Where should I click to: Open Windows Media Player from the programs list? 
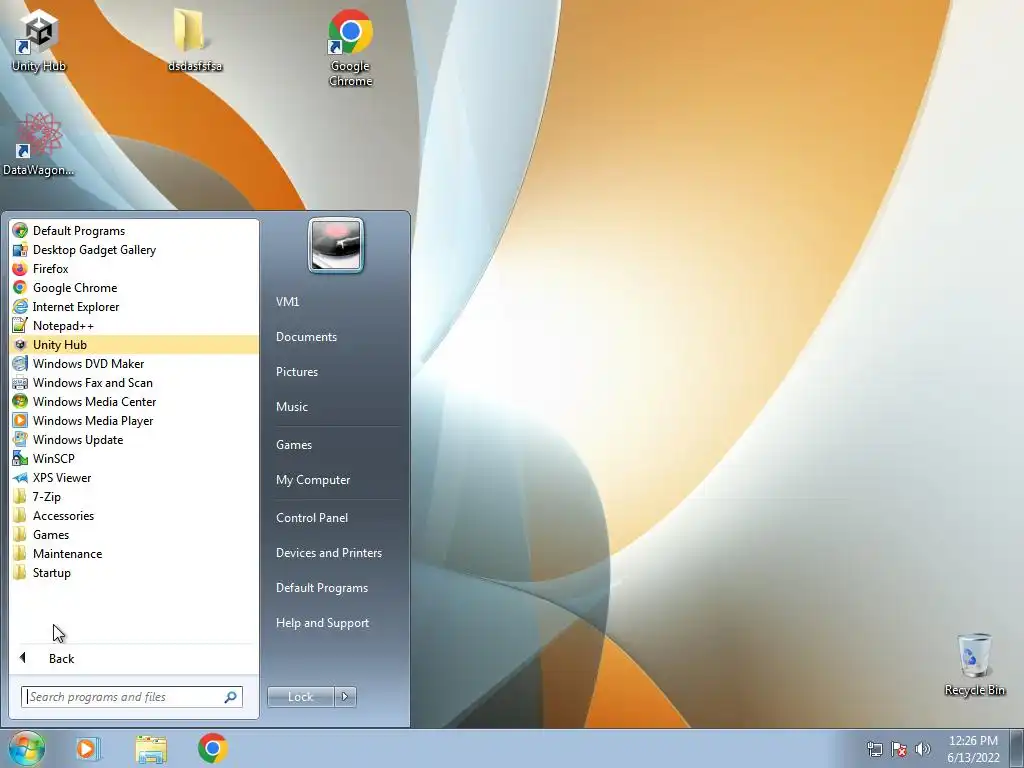click(x=134, y=420)
